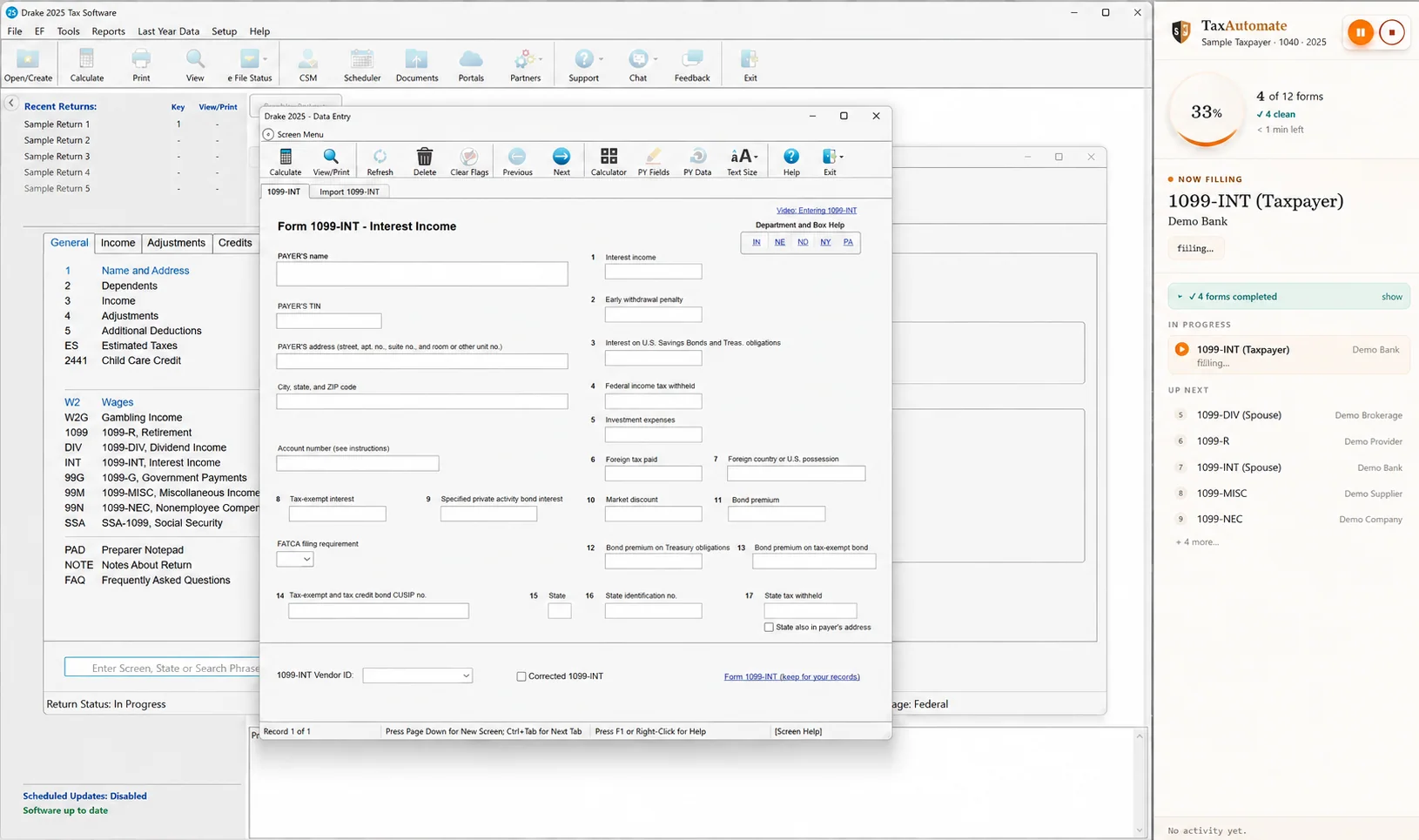Open FATCA filing requirement dropdown
The height and width of the screenshot is (840, 1419).
[294, 559]
